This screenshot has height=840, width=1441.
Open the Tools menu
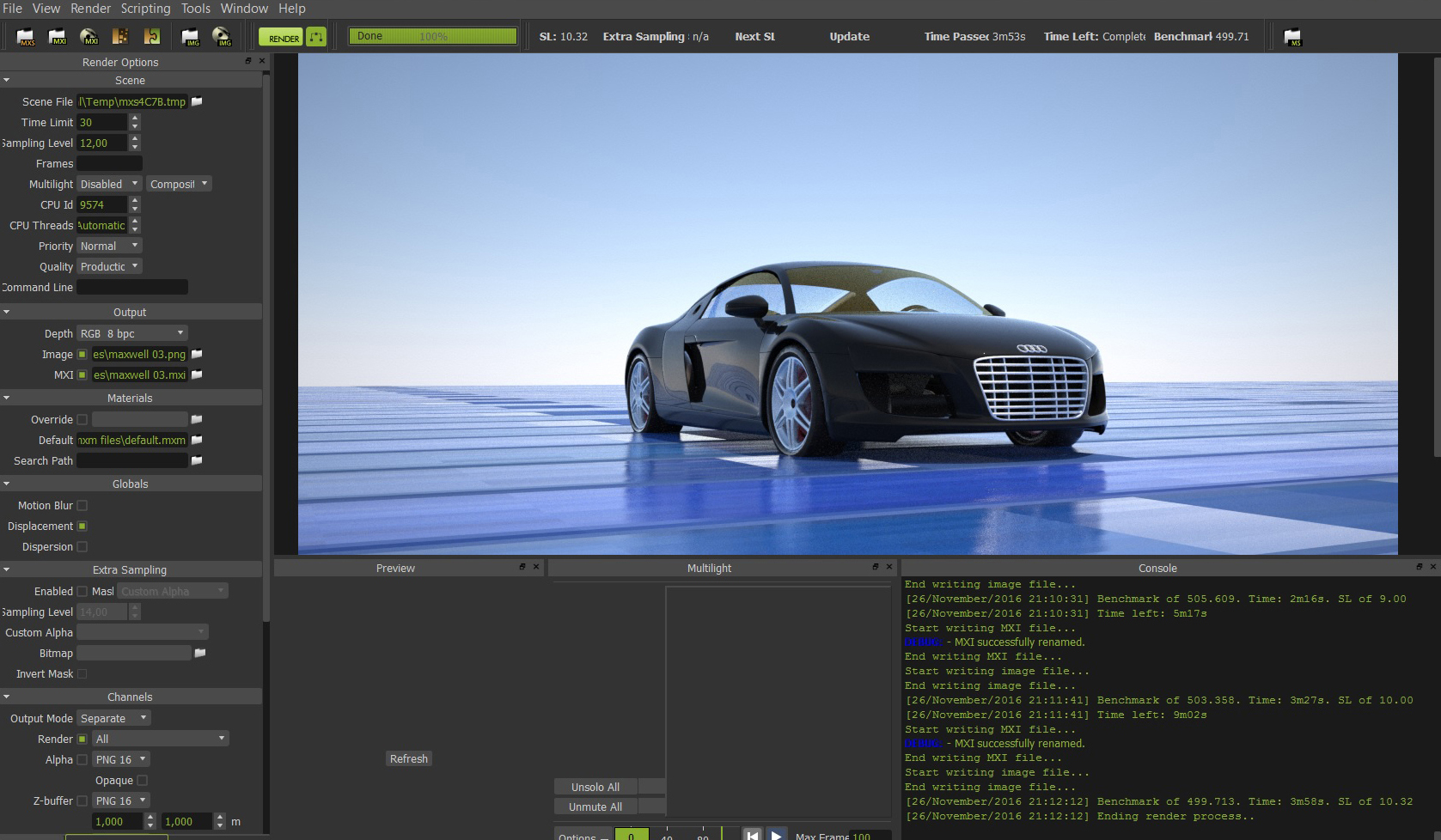196,9
